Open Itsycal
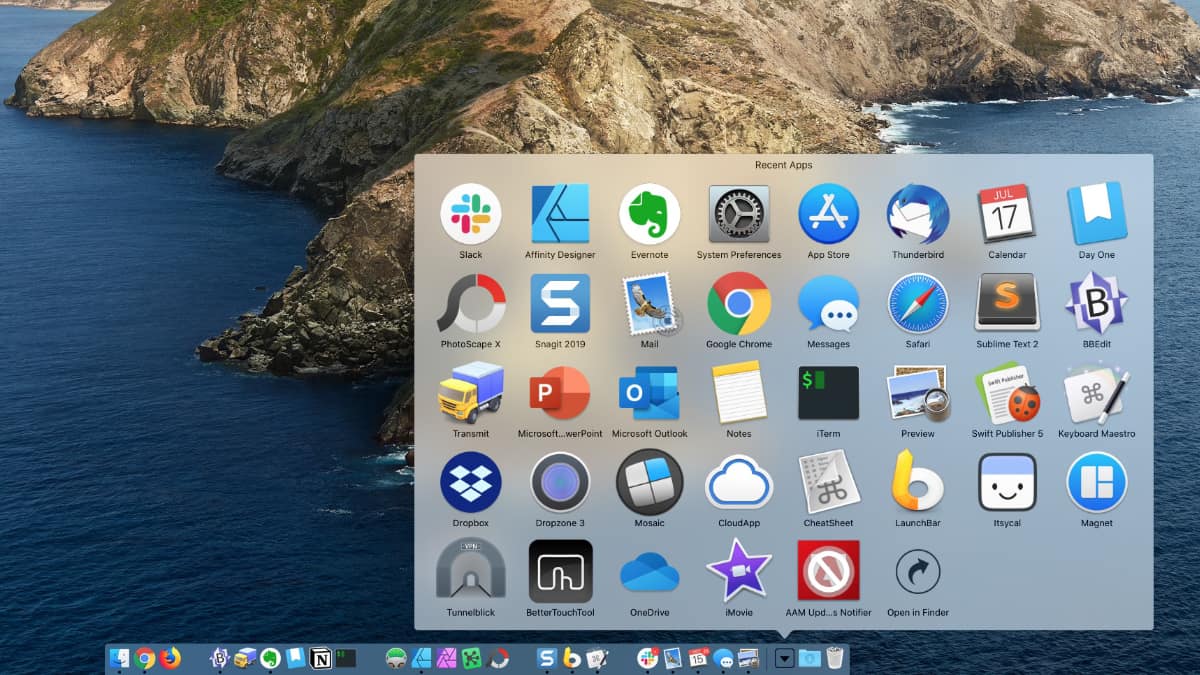Viewport: 1200px width, 675px height. 1007,482
